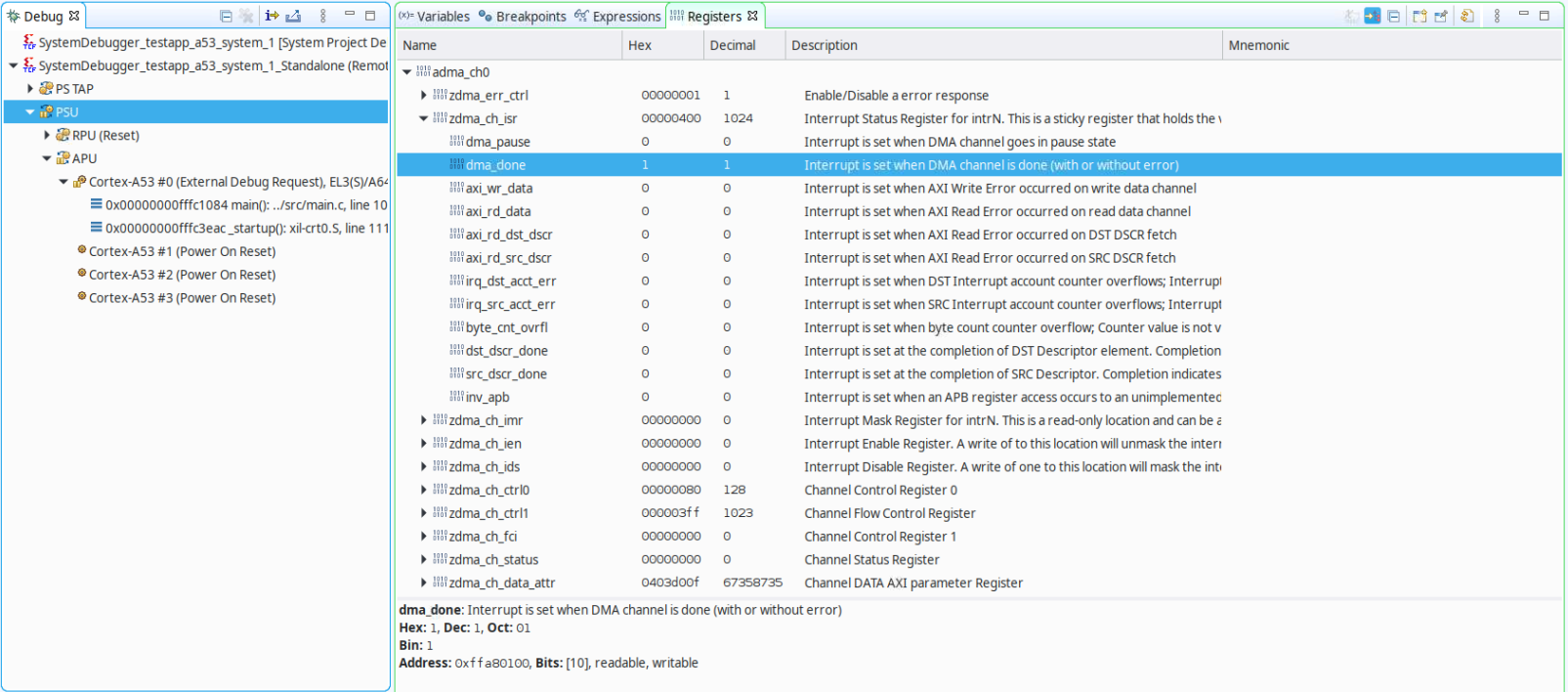Collapse all registers in the Registers view

1394,16
